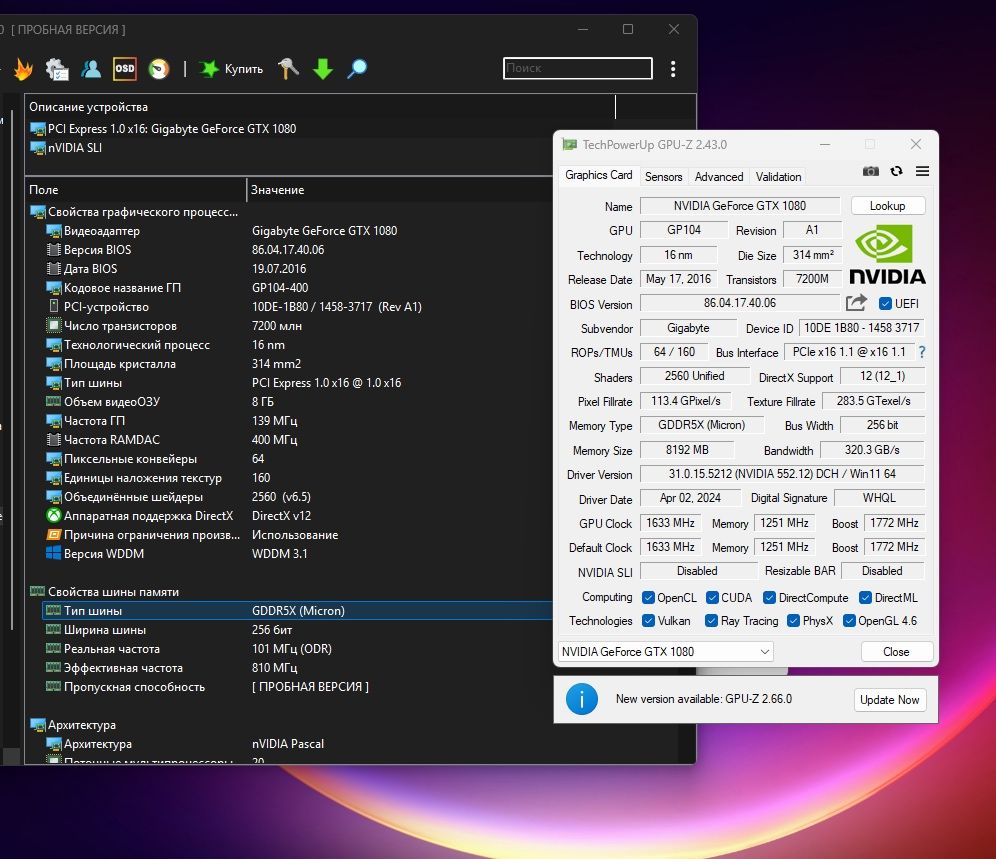Screen dimensions: 996x859
Task: Click the magnifier search icon in AIDA64 toolbar
Action: [357, 69]
